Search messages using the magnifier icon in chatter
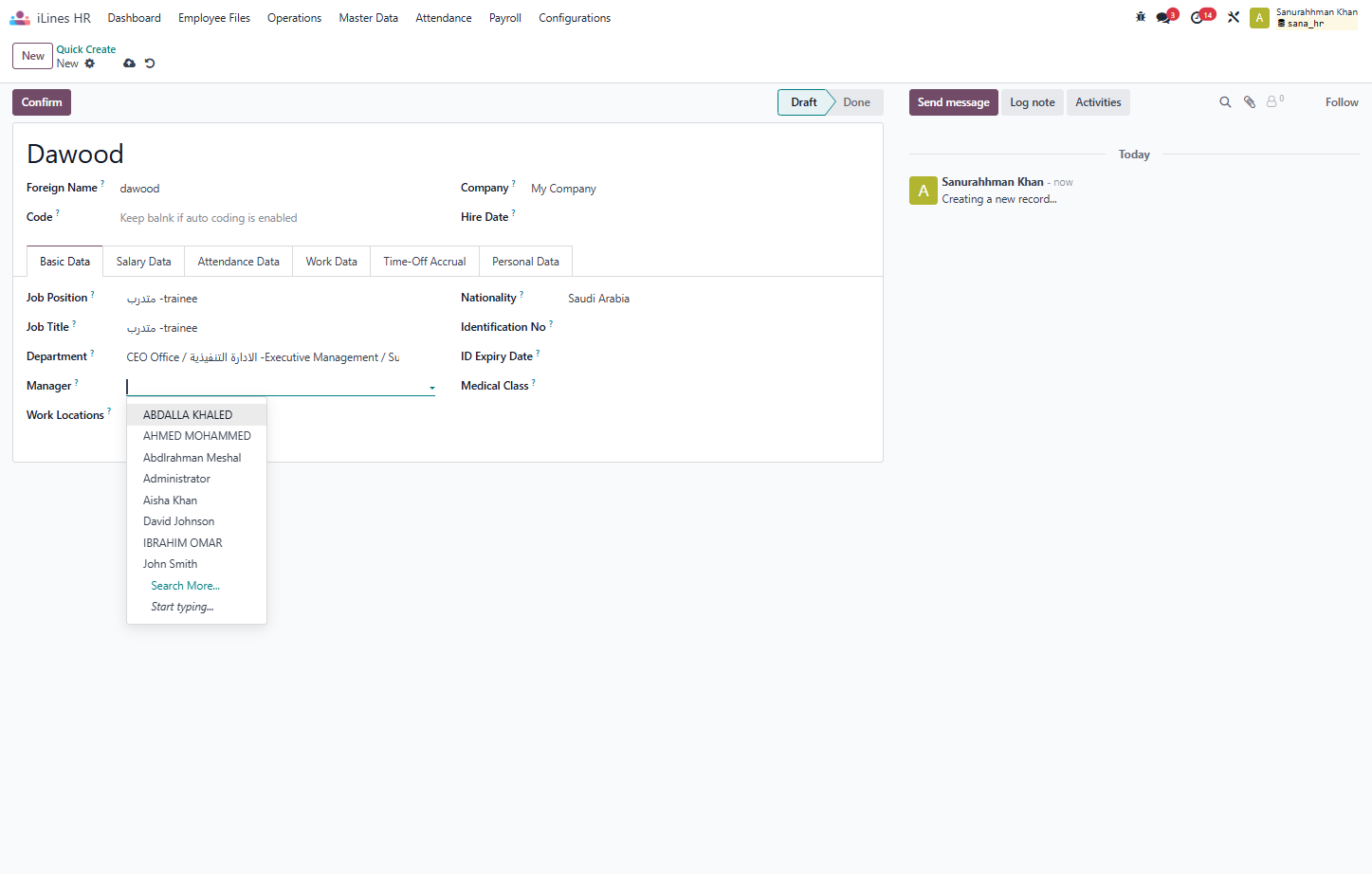 tap(1225, 102)
